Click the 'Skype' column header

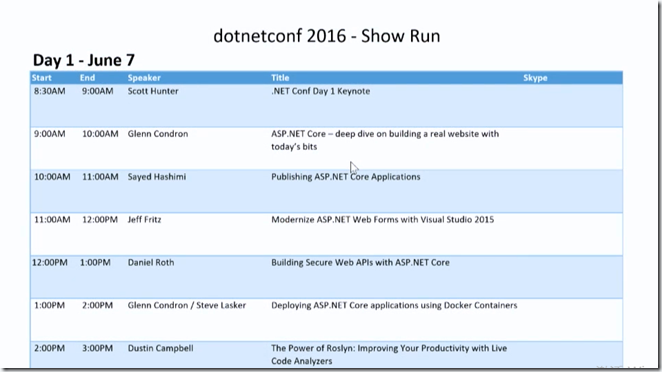(x=535, y=78)
